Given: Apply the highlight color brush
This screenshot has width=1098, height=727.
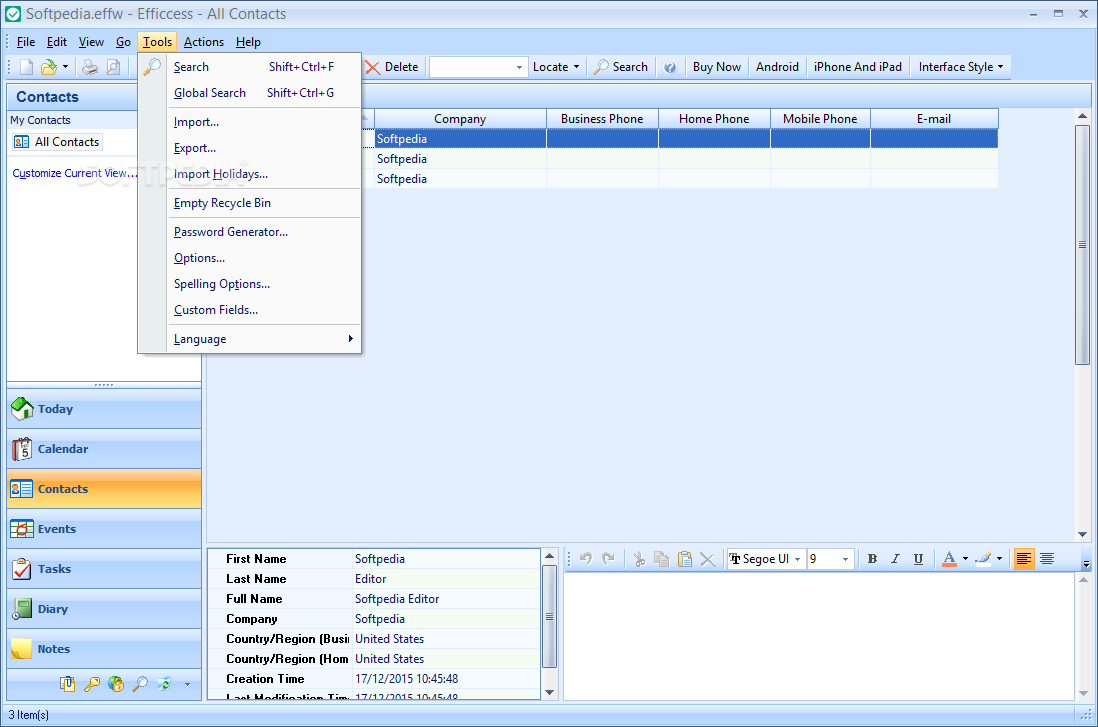Looking at the screenshot, I should point(983,559).
